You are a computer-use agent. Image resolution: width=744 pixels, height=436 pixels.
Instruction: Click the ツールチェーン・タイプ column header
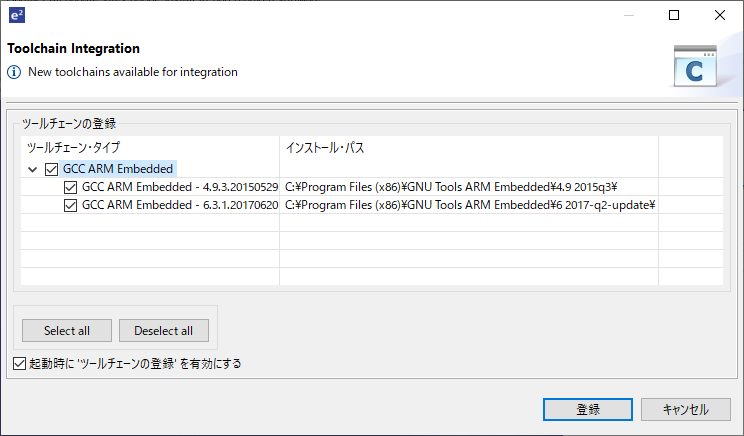150,148
